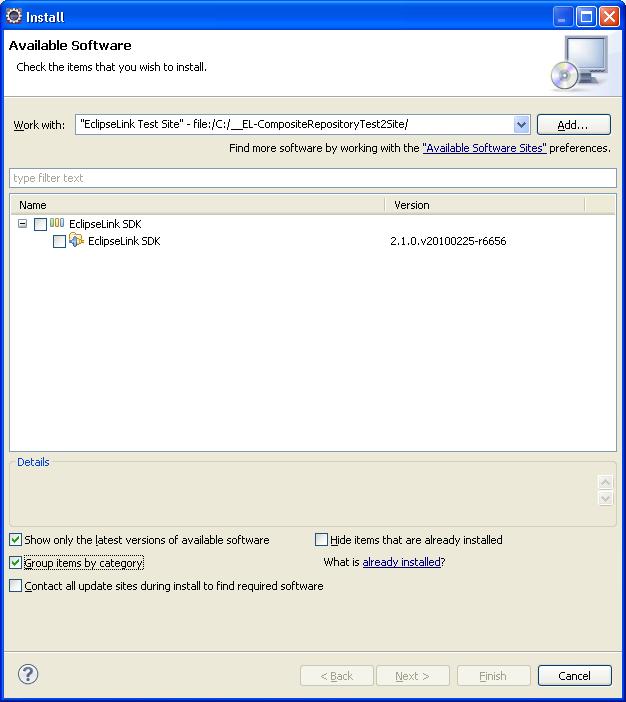Select version 2.1.0.v20100225-r6656 cell
The image size is (626, 702).
point(448,241)
